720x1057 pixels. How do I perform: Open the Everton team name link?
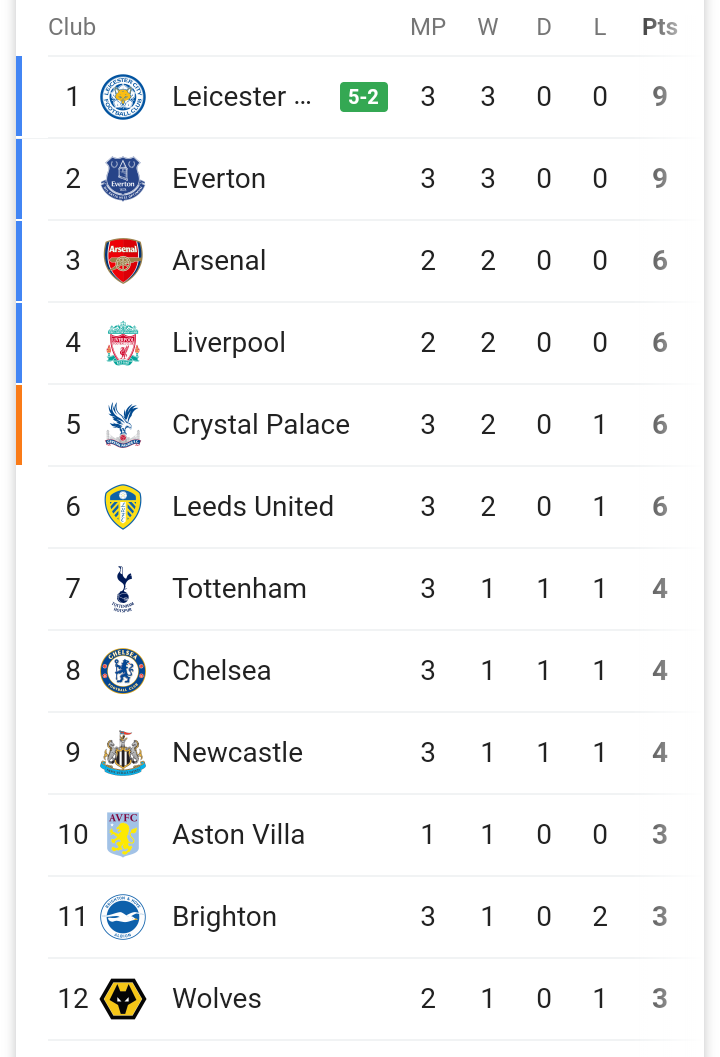(219, 179)
